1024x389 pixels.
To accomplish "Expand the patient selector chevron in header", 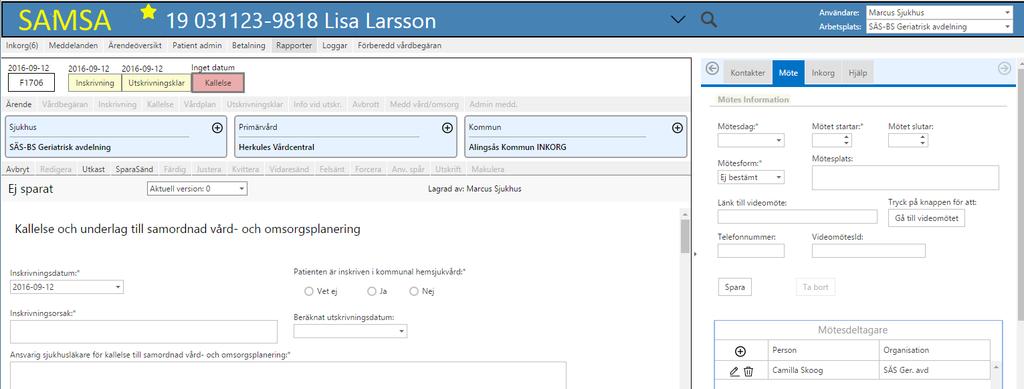I will pyautogui.click(x=679, y=20).
